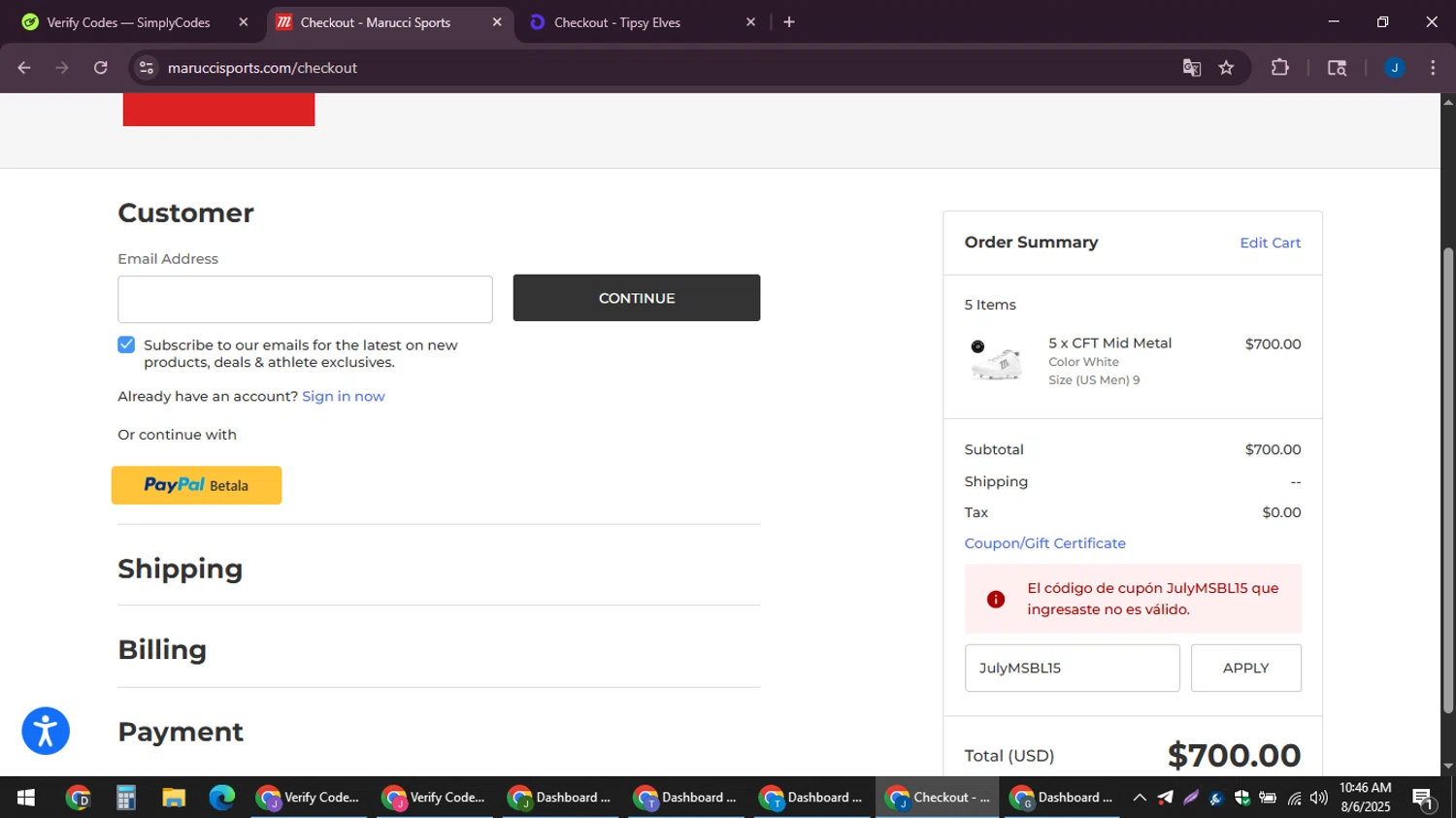Viewport: 1456px width, 818px height.
Task: Apply the coupon code with APPLY
Action: tap(1246, 668)
